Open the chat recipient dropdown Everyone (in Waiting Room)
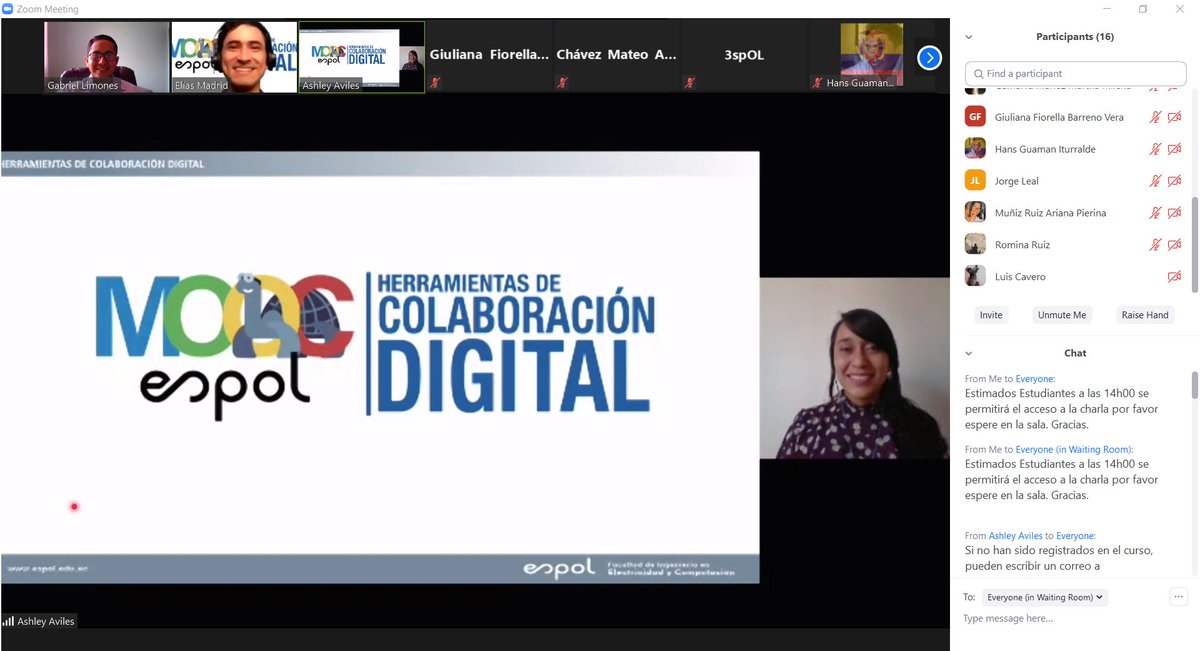The width and height of the screenshot is (1200, 651). point(1045,597)
